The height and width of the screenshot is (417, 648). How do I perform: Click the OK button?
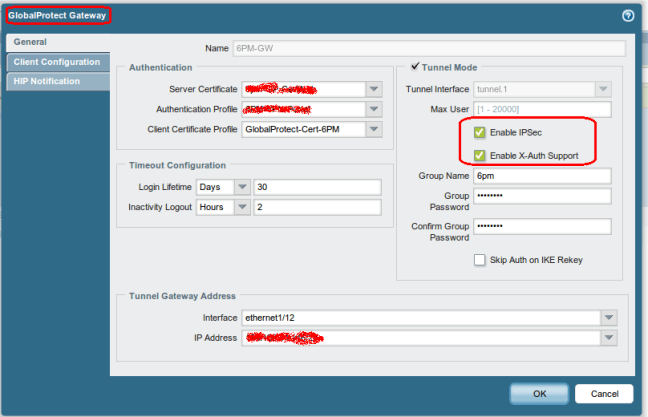click(538, 393)
